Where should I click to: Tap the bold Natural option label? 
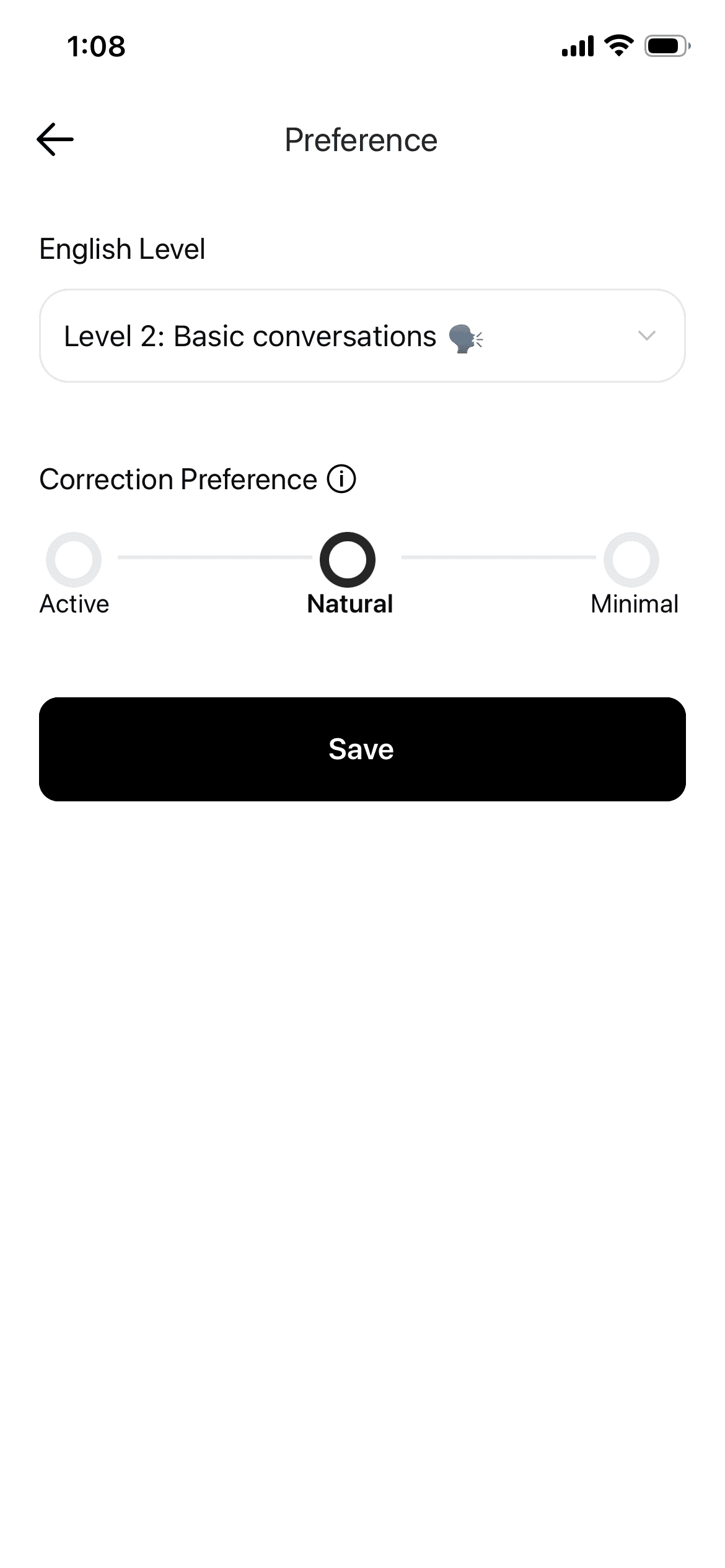[x=350, y=604]
